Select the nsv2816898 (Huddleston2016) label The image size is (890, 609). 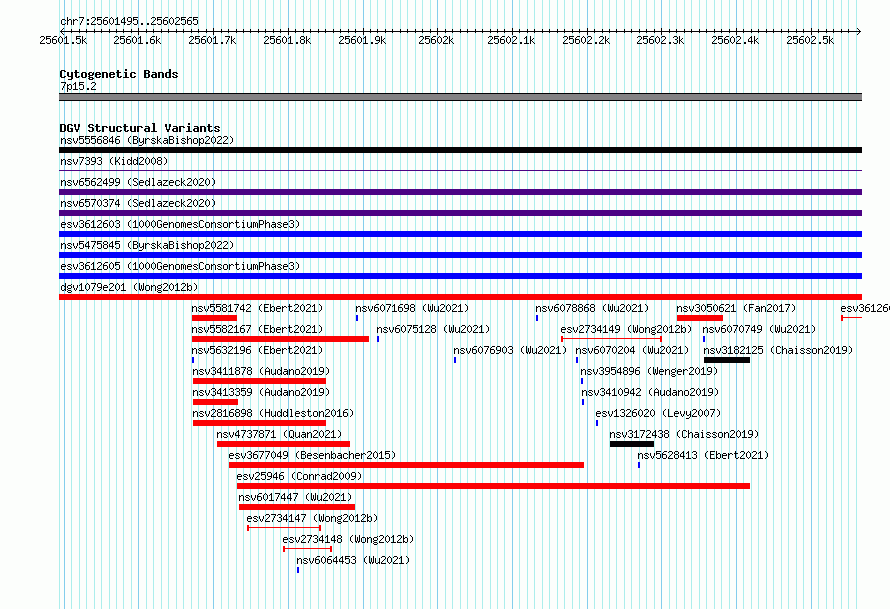[x=273, y=413]
